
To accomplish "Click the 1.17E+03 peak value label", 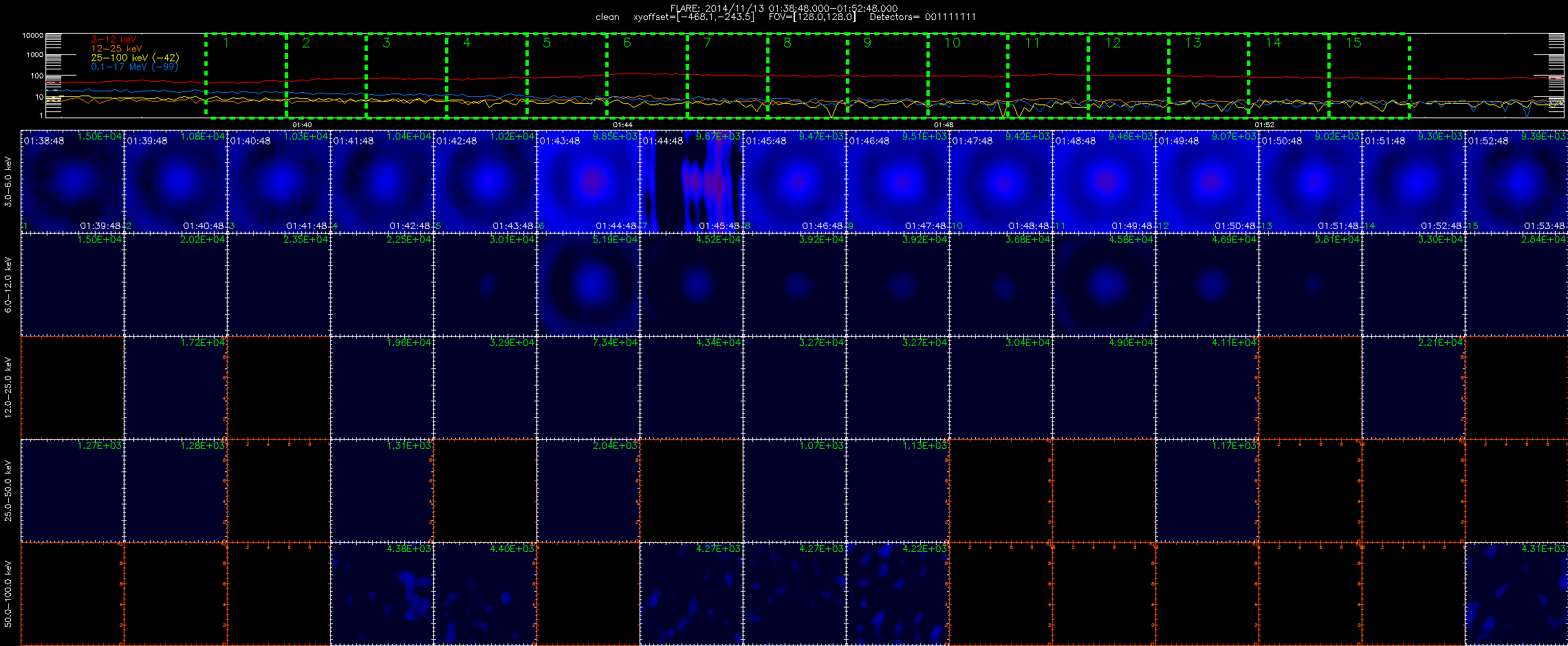I will tap(1234, 446).
